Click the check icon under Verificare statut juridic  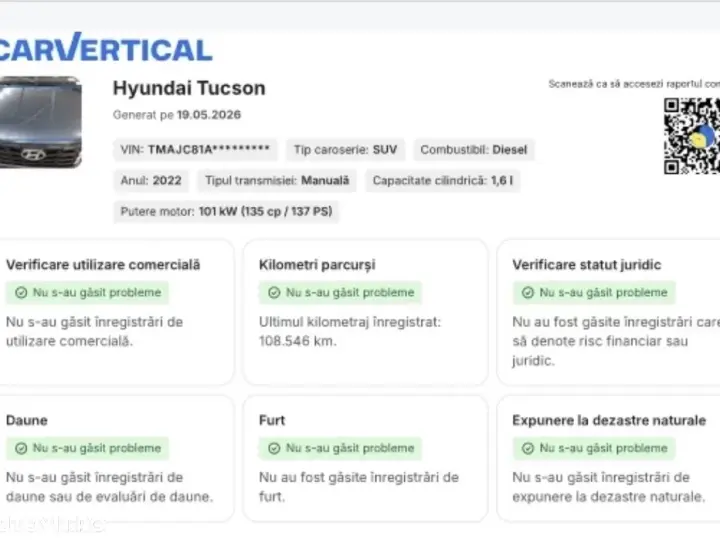tap(528, 292)
